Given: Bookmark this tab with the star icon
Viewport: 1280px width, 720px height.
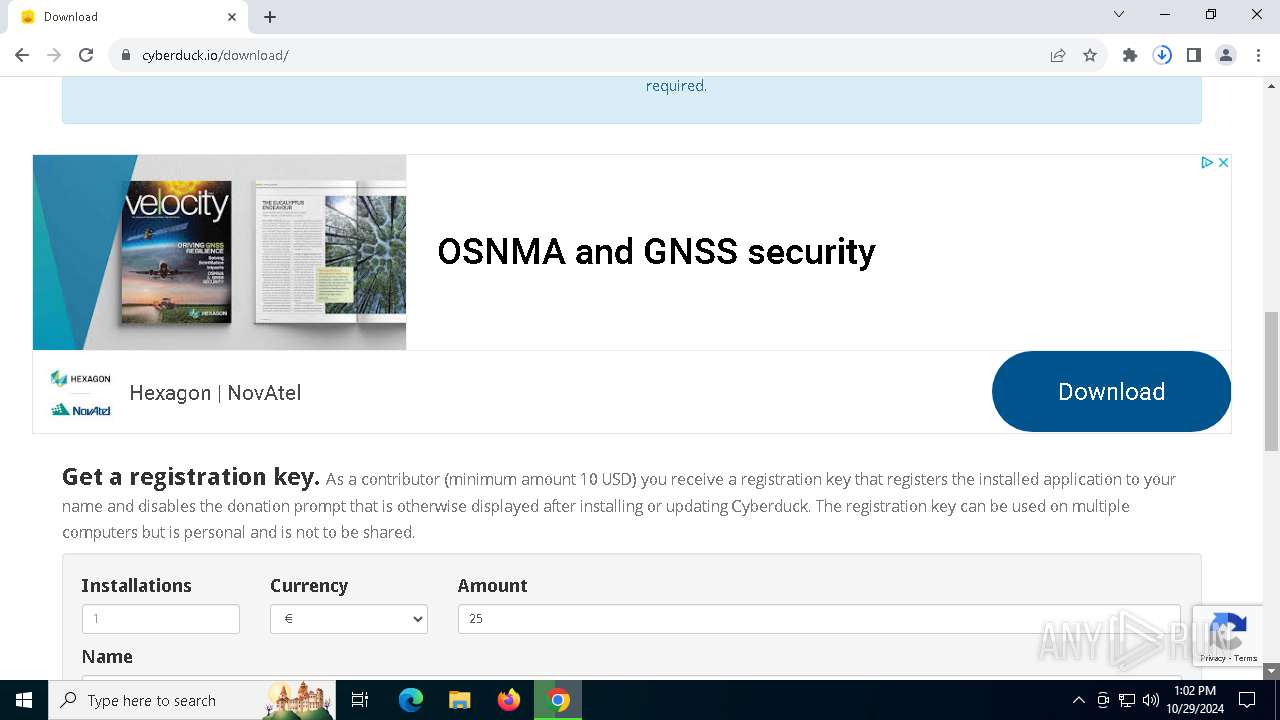Looking at the screenshot, I should tap(1090, 55).
